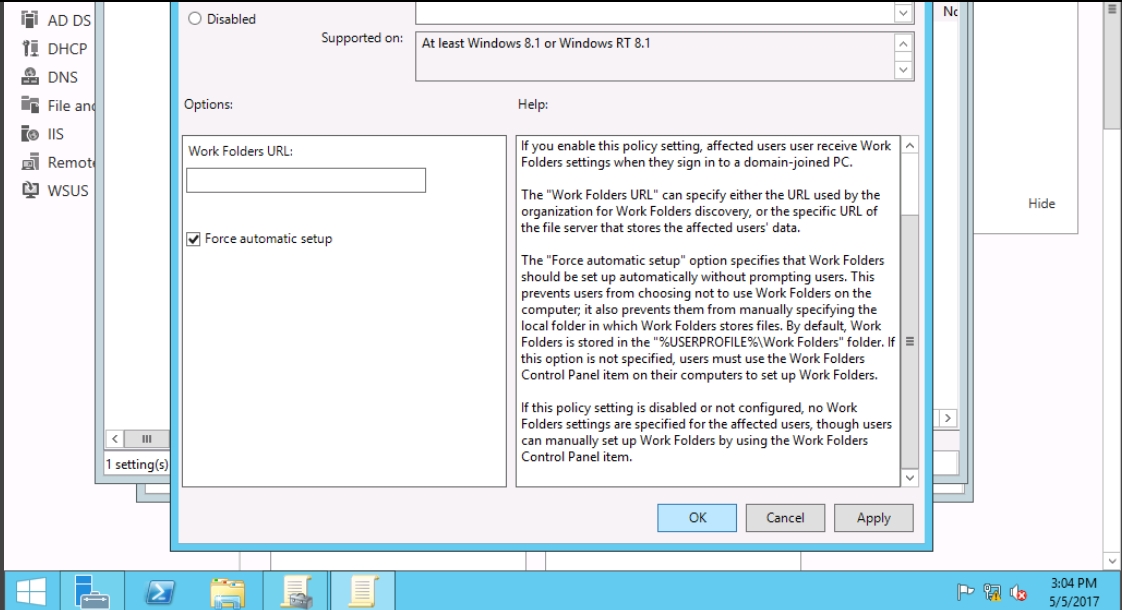Screen dimensions: 1122x610
Task: Click Help text scroll-down arrow
Action: [x=909, y=479]
